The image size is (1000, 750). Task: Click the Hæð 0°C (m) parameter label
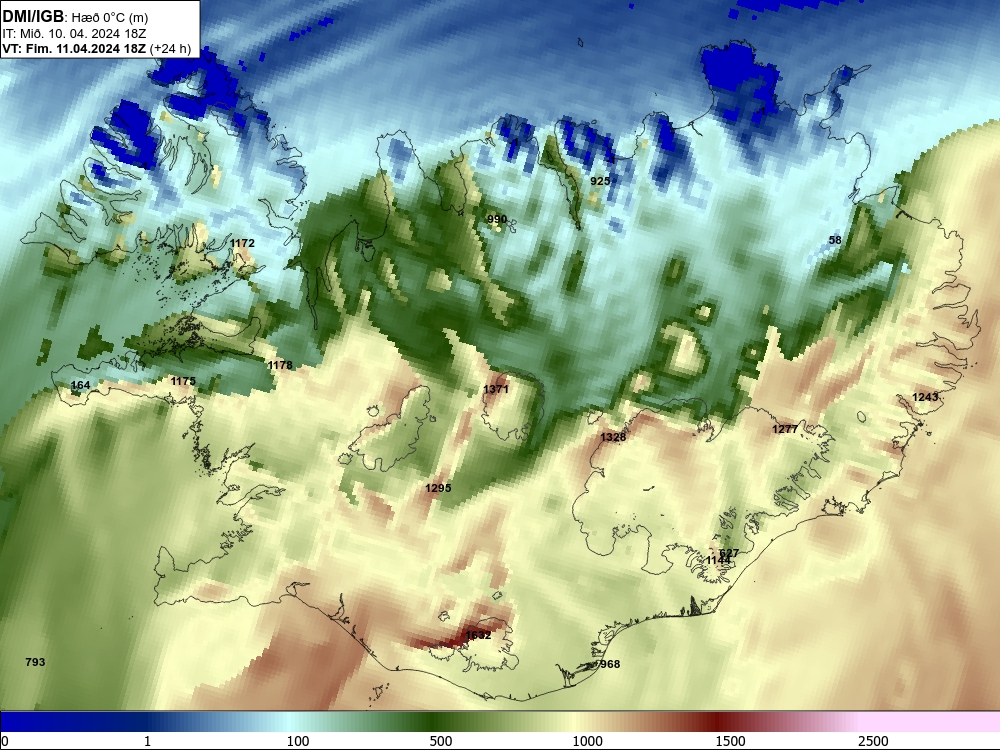pos(110,18)
